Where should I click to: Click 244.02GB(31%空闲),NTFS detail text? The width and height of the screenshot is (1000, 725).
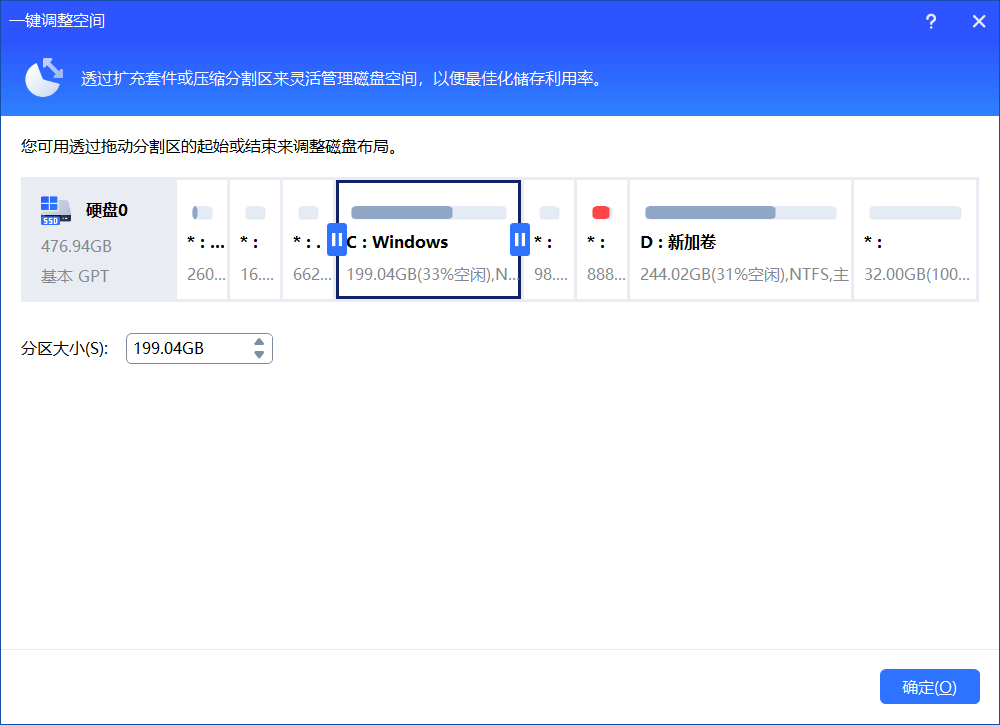pos(744,275)
